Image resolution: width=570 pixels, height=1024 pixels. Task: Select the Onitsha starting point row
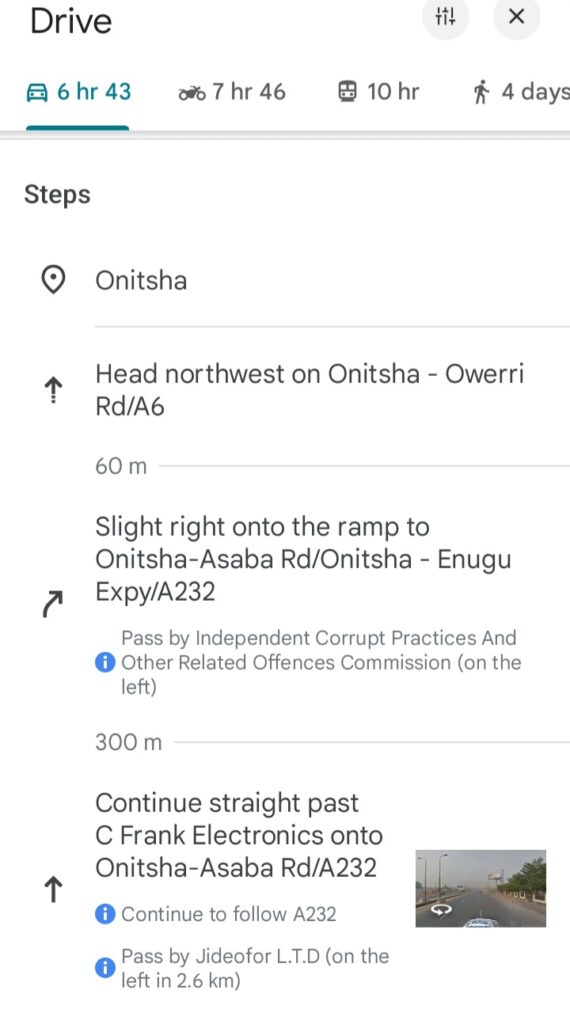pyautogui.click(x=285, y=281)
